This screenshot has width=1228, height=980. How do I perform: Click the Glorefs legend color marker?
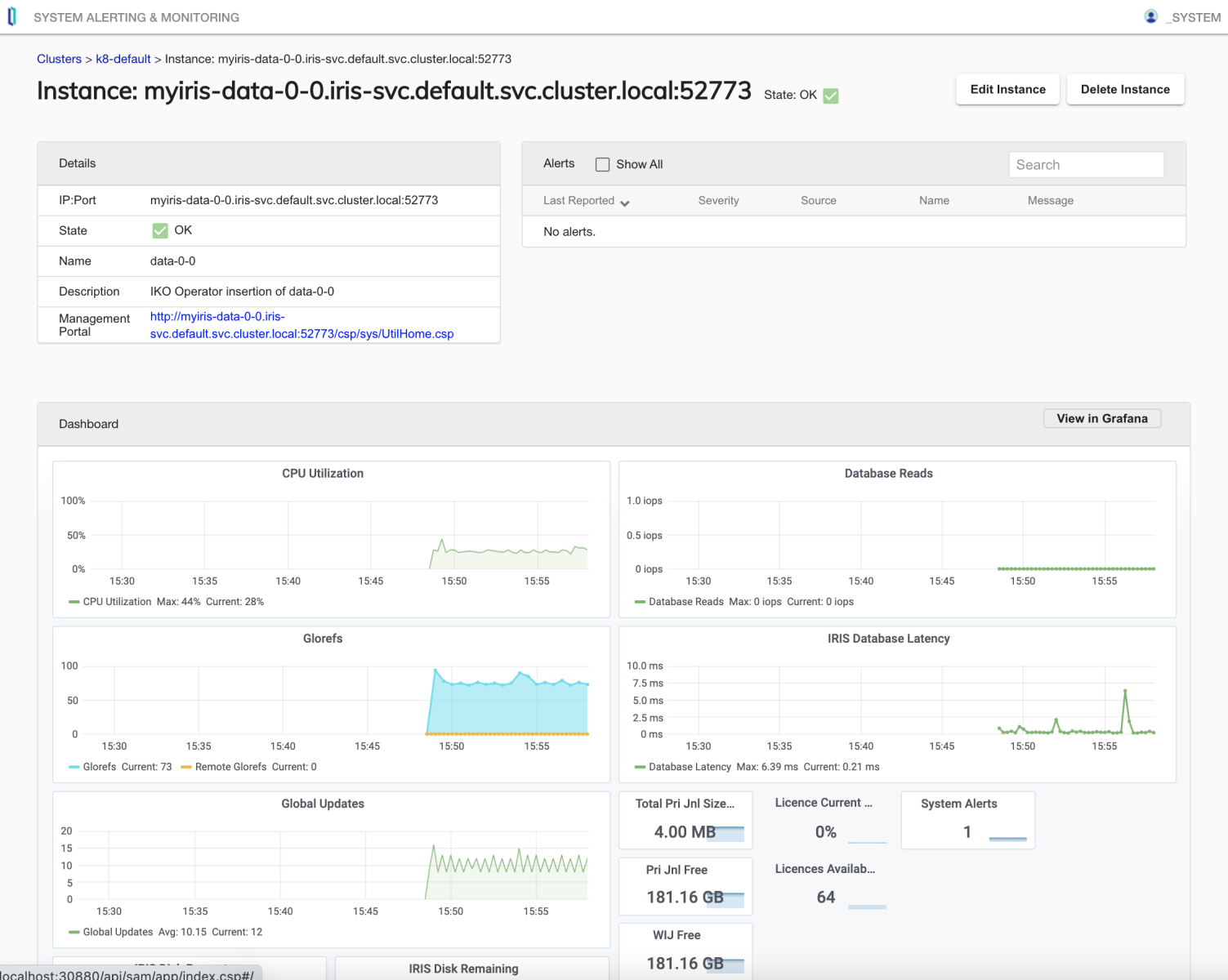(74, 767)
